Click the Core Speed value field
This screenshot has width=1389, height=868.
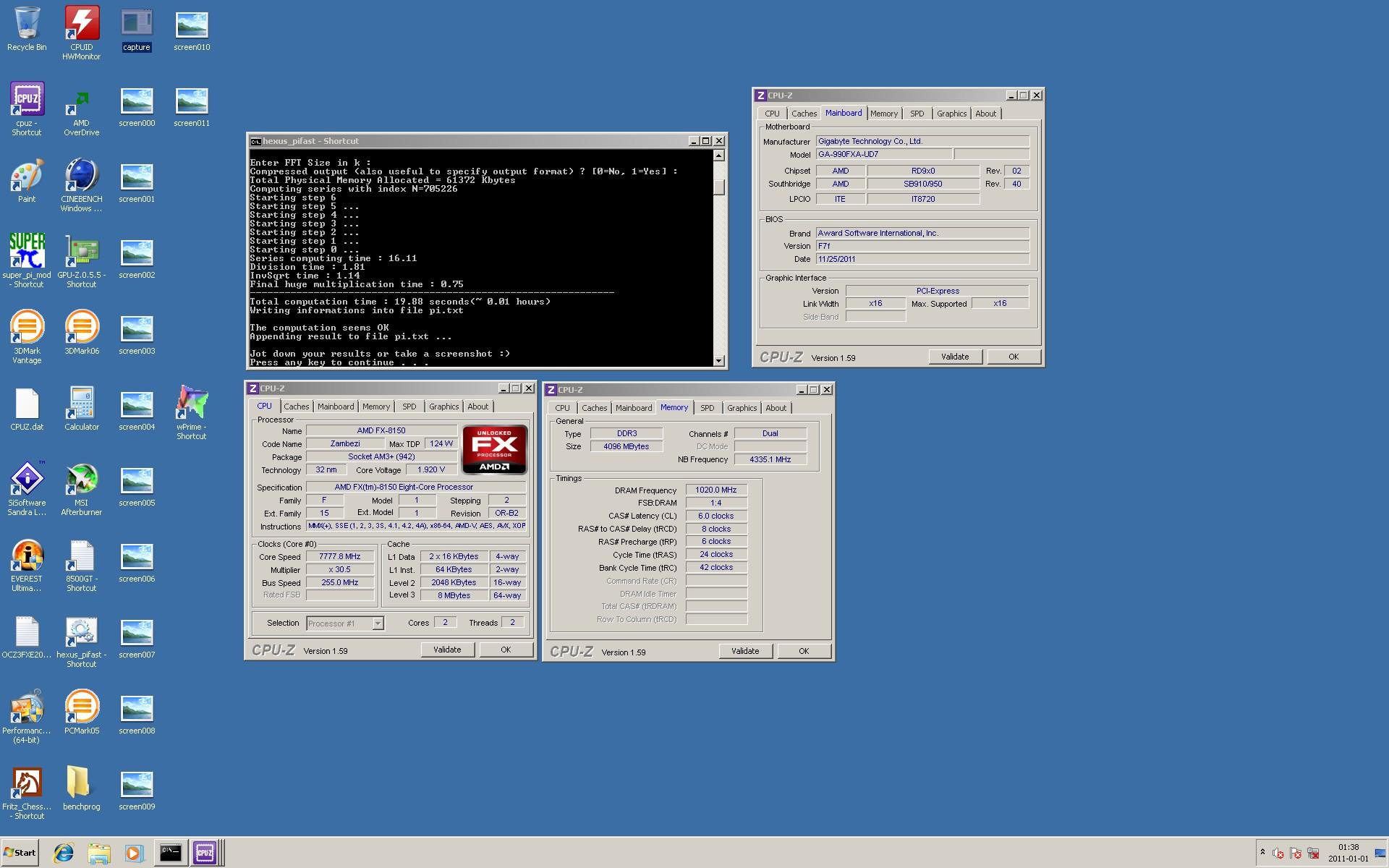tap(340, 556)
